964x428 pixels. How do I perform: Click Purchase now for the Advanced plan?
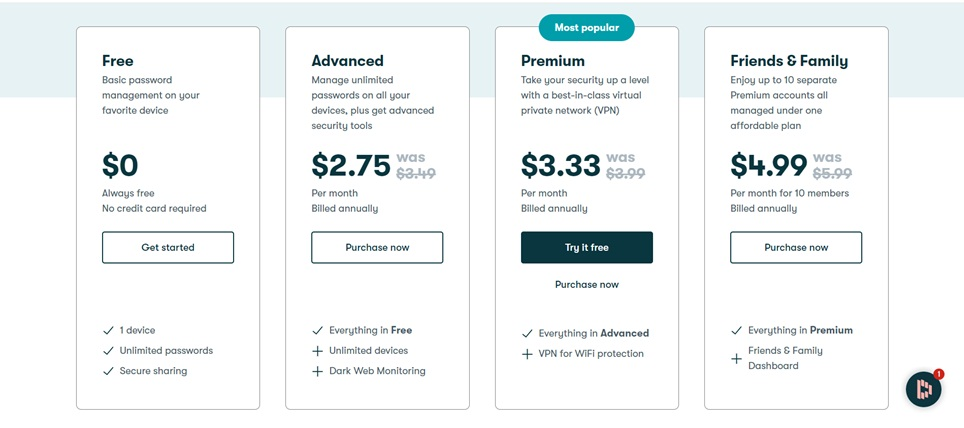click(x=377, y=247)
